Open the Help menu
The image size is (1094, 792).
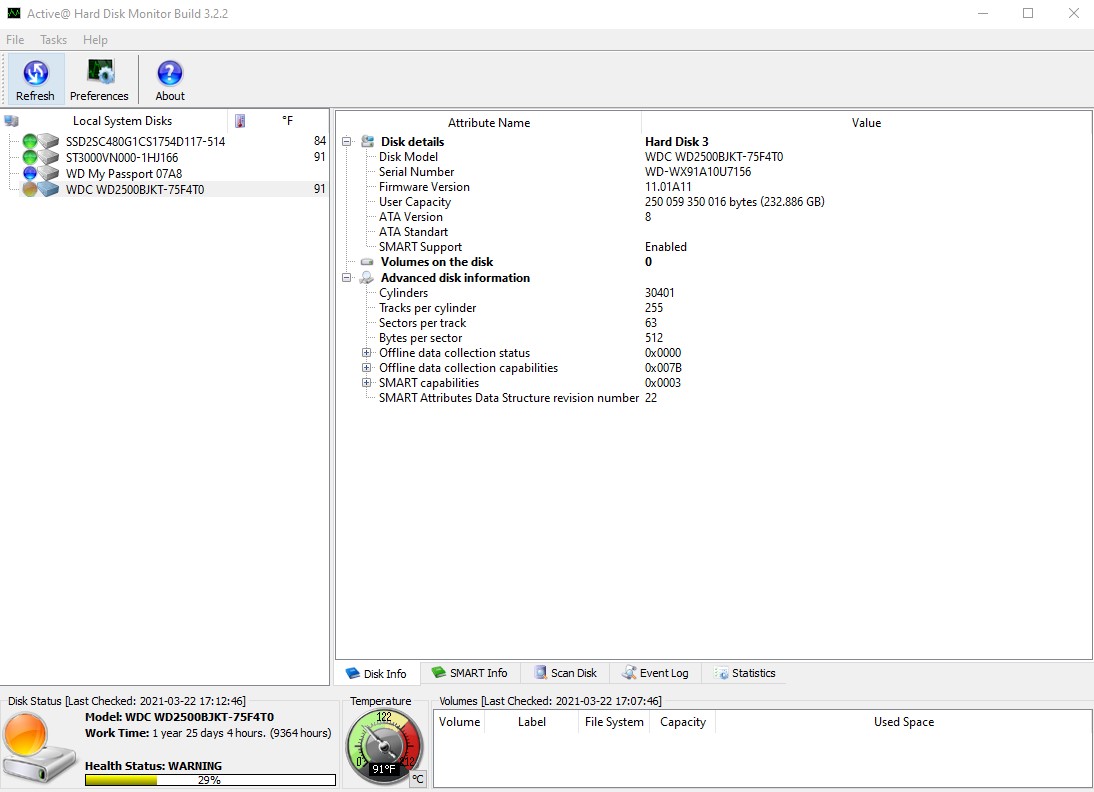coord(95,40)
